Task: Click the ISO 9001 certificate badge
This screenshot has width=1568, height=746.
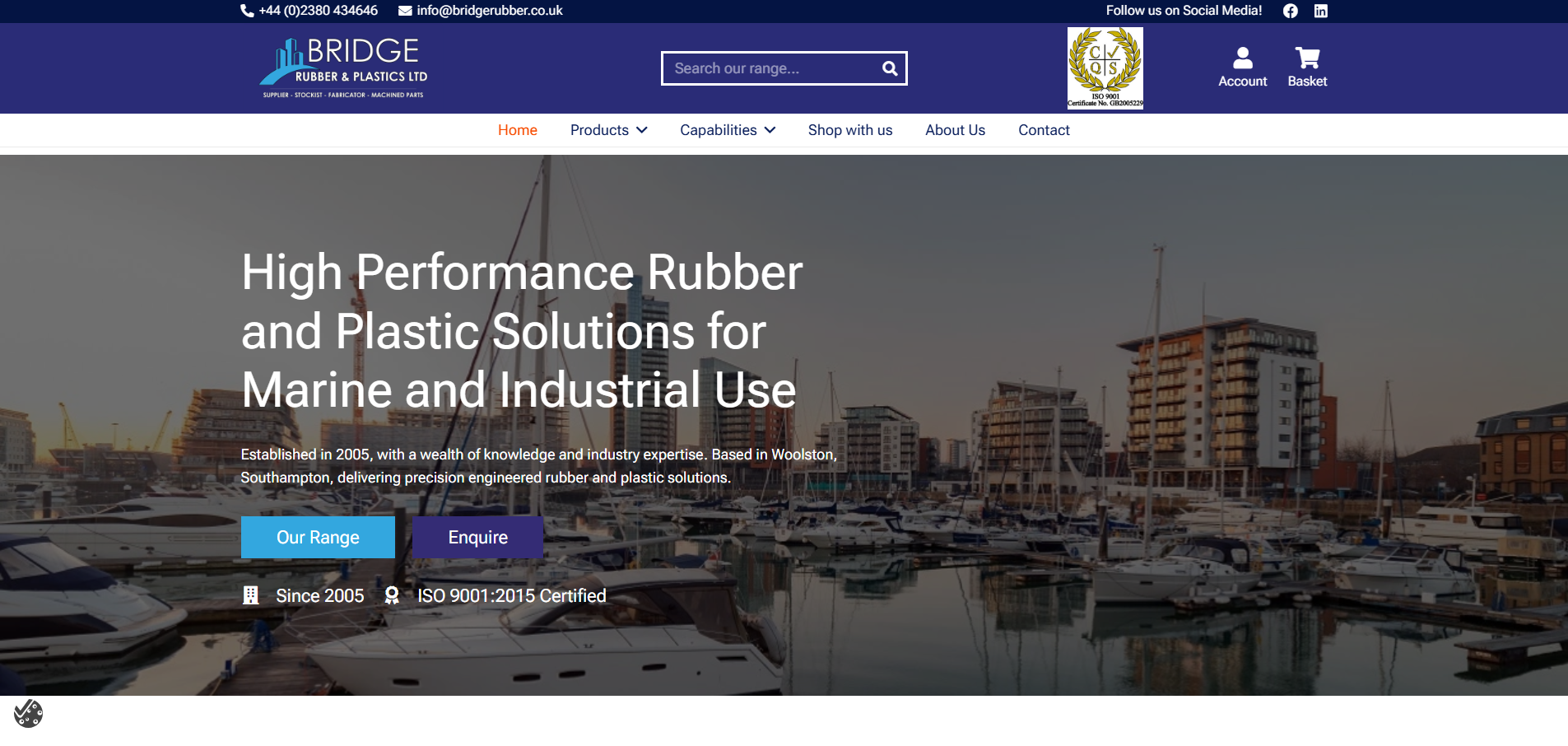Action: 1105,68
